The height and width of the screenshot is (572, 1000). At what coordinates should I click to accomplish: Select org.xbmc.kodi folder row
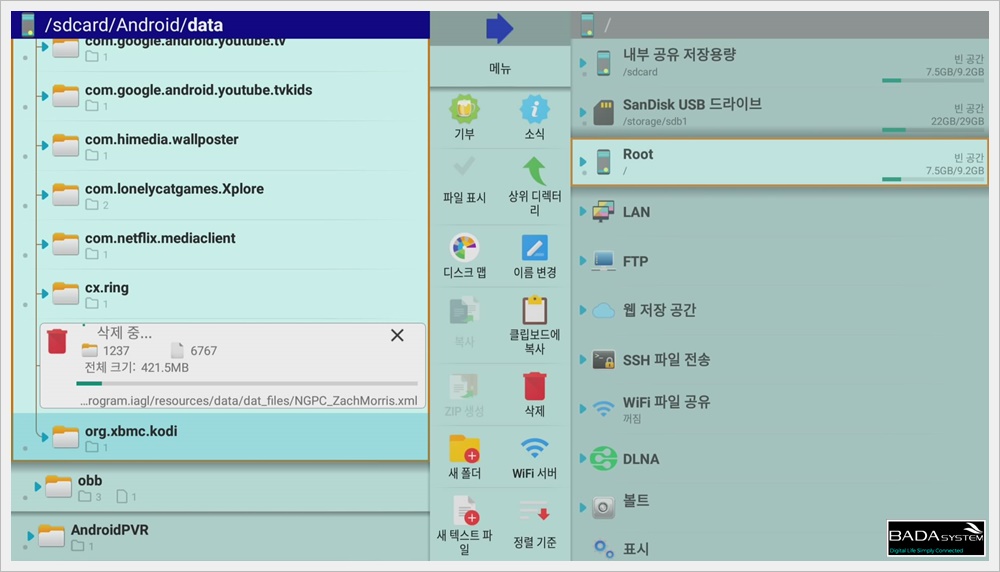220,437
